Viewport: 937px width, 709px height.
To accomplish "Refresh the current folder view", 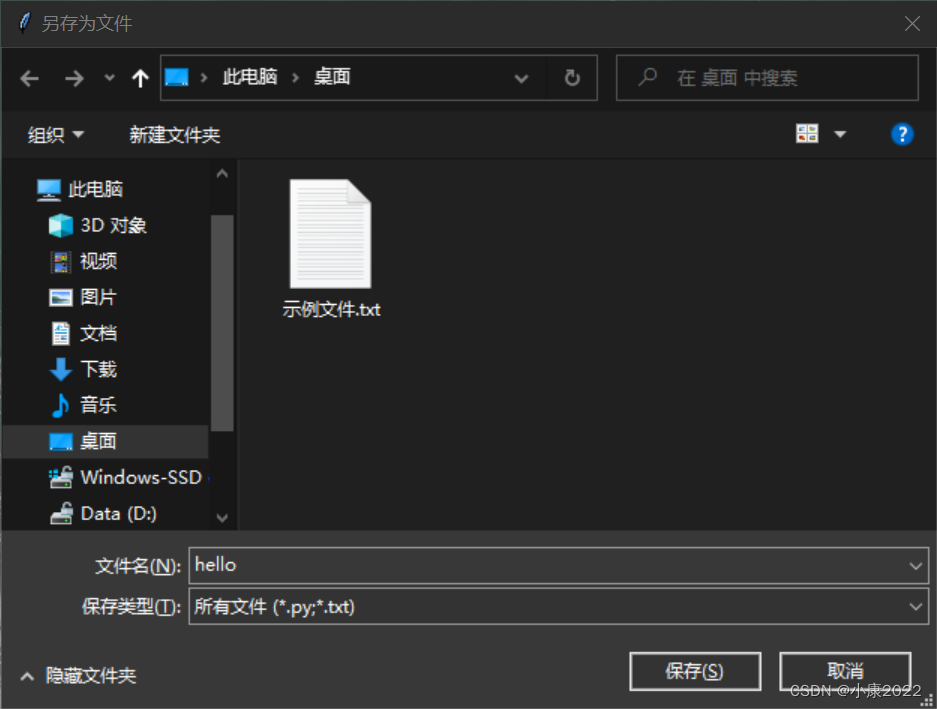I will tap(571, 77).
